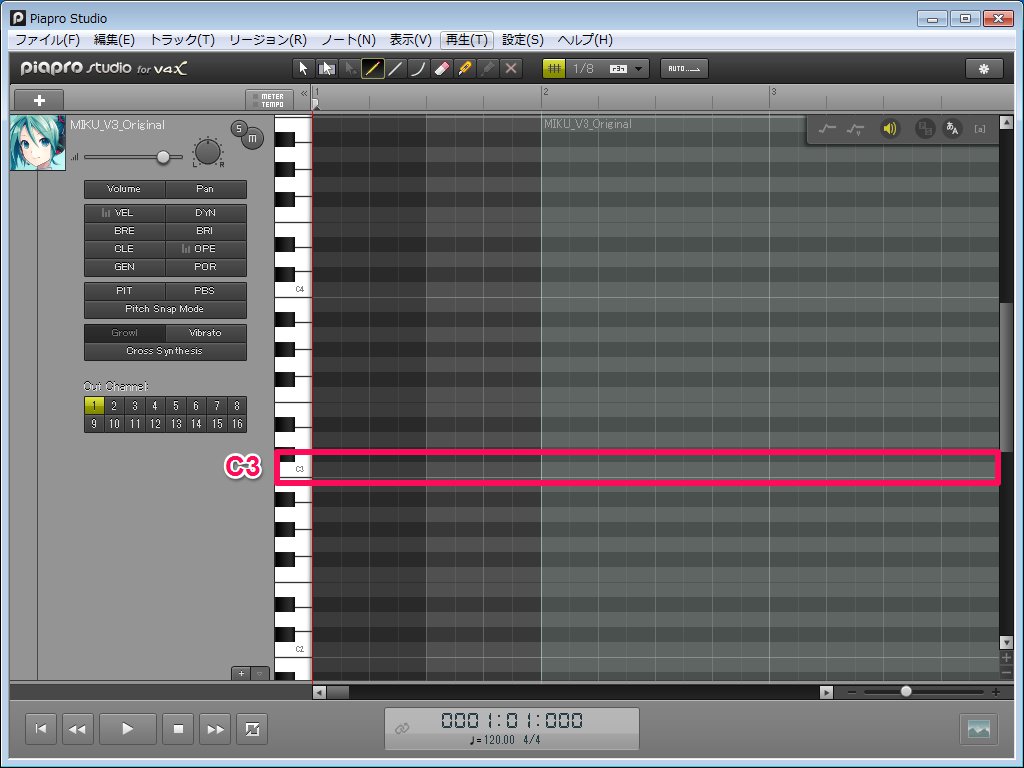Select the yellow cutter knife tool

464,69
